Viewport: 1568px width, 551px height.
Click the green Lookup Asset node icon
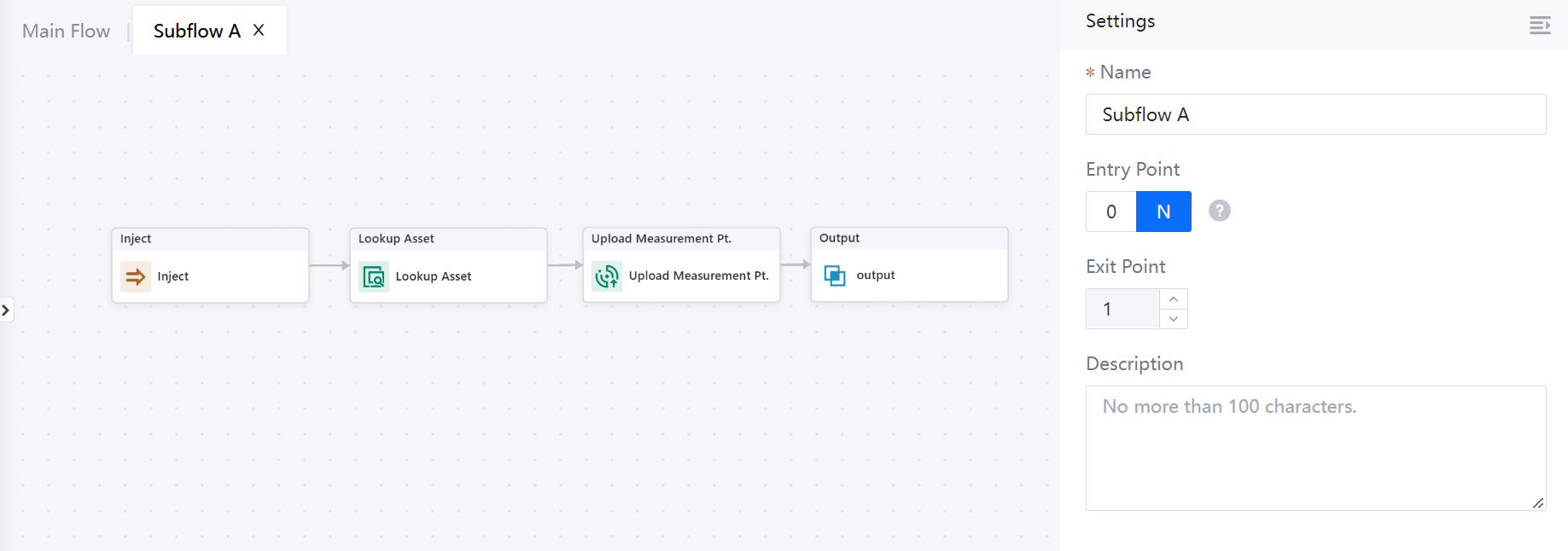point(374,276)
